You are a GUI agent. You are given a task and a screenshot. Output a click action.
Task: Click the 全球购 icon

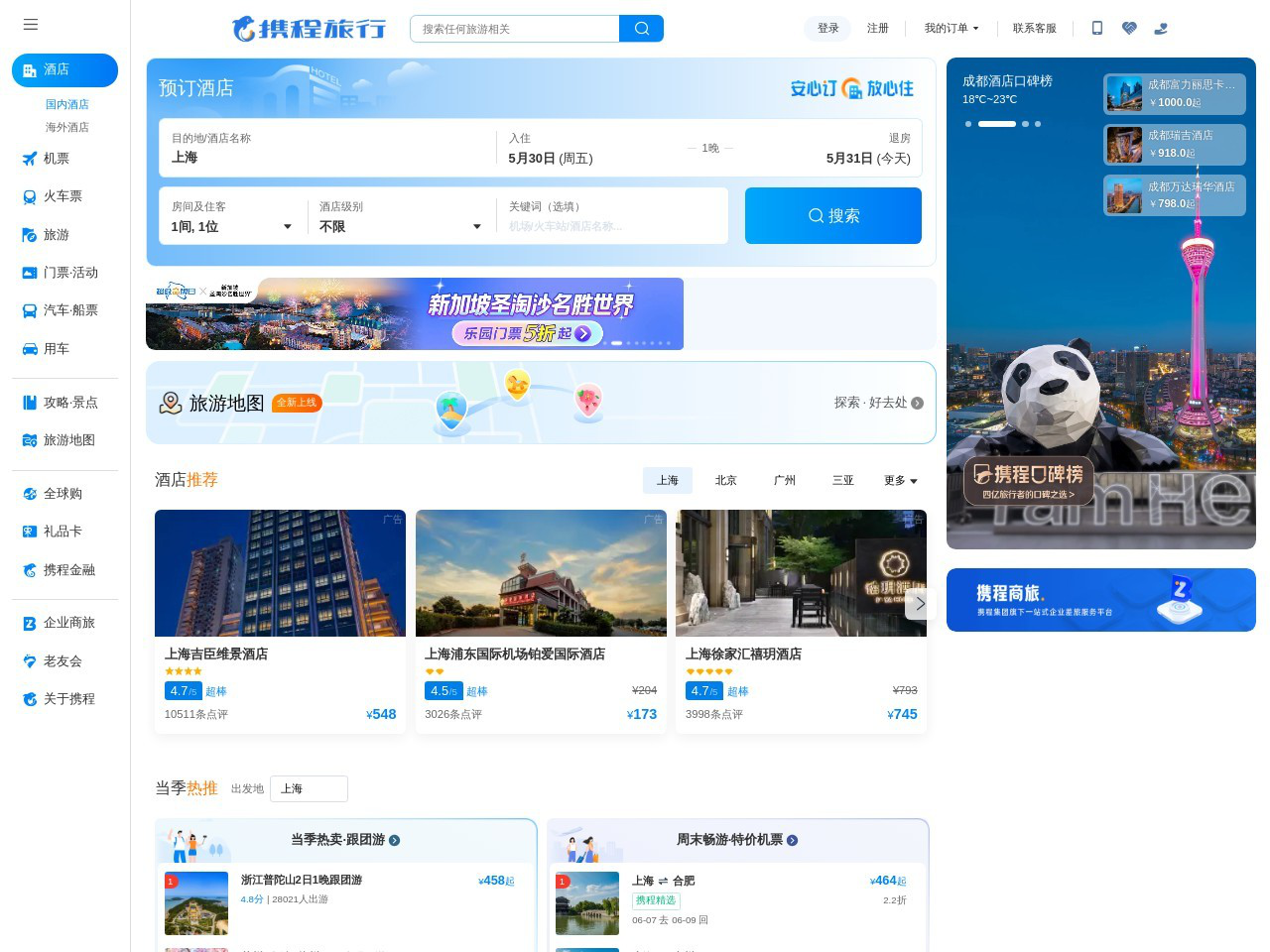click(30, 494)
